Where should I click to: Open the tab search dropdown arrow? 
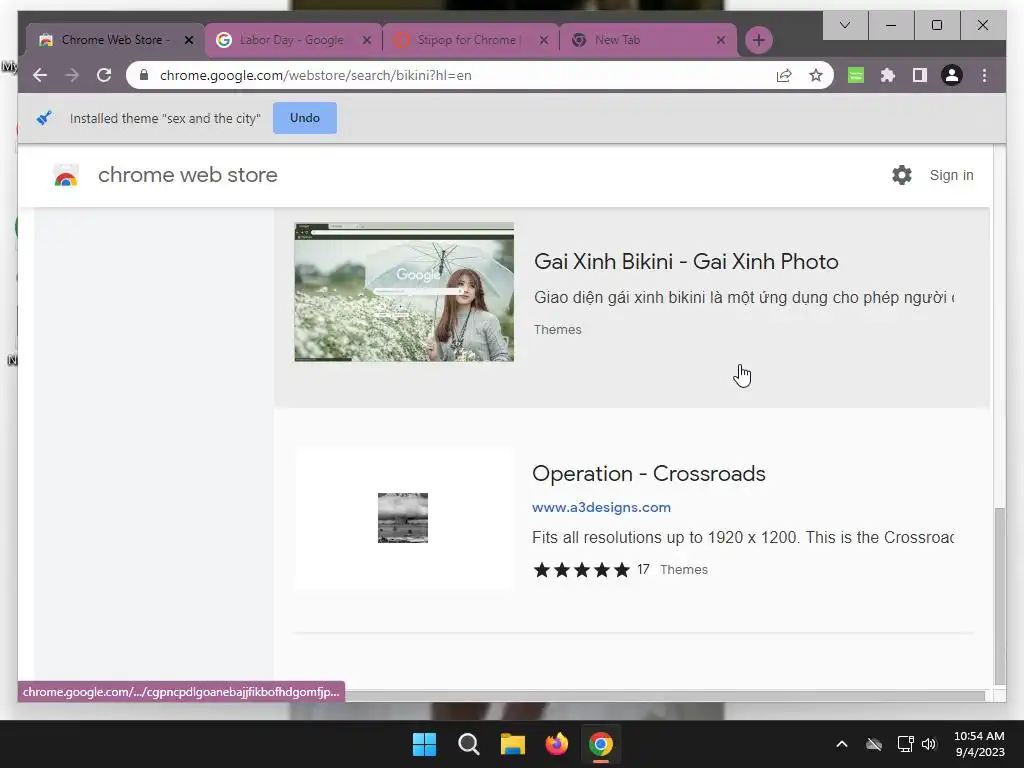tap(845, 25)
